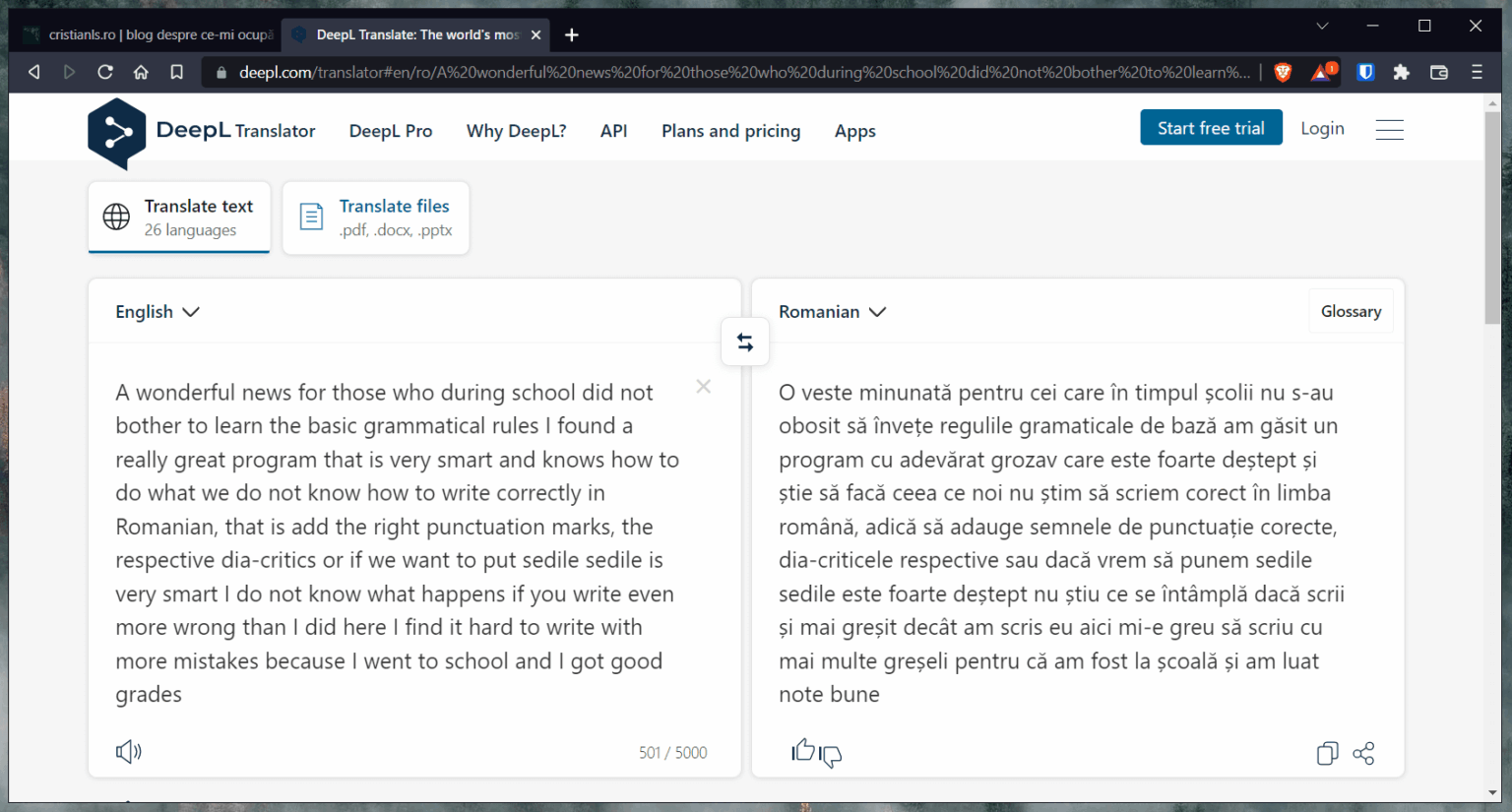1512x812 pixels.
Task: Click the Start free trial button
Action: (1211, 128)
